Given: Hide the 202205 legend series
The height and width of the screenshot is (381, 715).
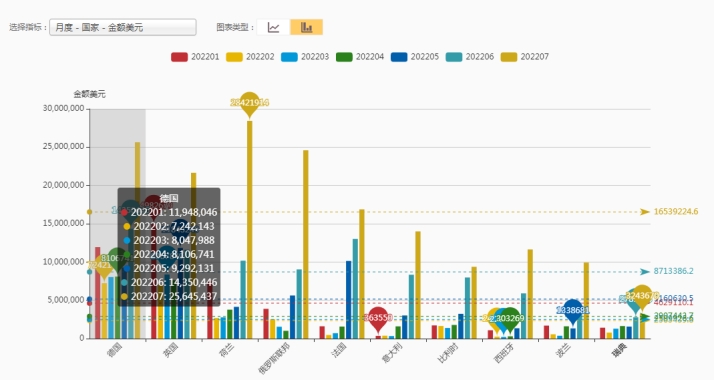Looking at the screenshot, I should click(x=415, y=57).
